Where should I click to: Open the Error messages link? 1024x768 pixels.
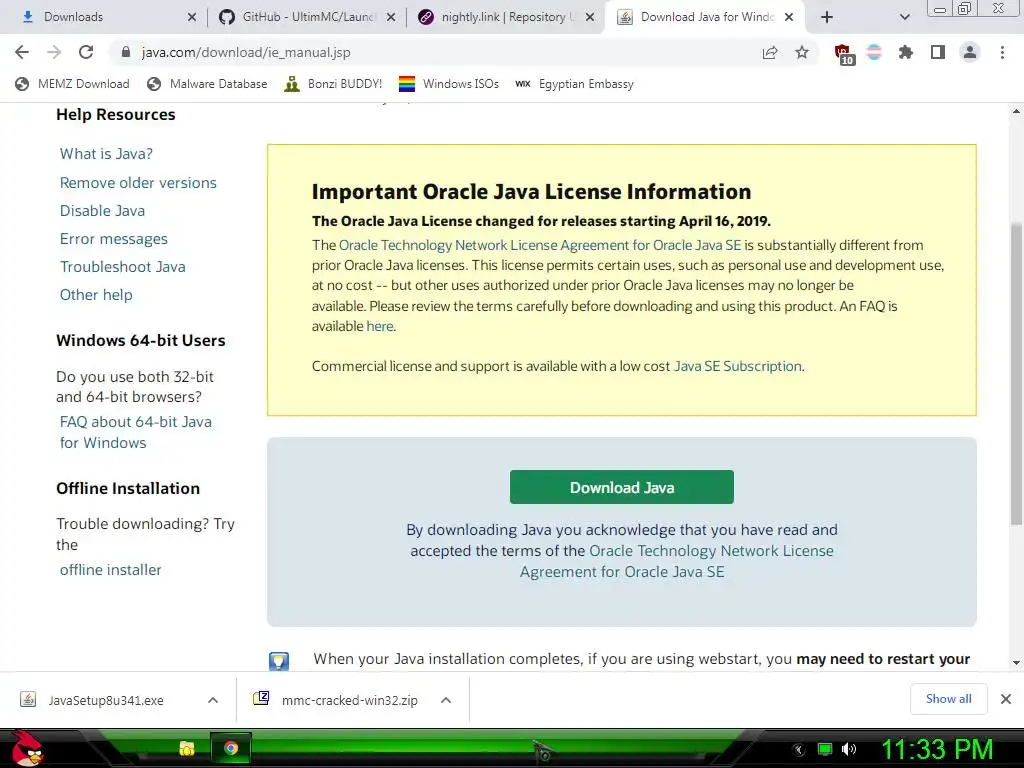pyautogui.click(x=114, y=238)
